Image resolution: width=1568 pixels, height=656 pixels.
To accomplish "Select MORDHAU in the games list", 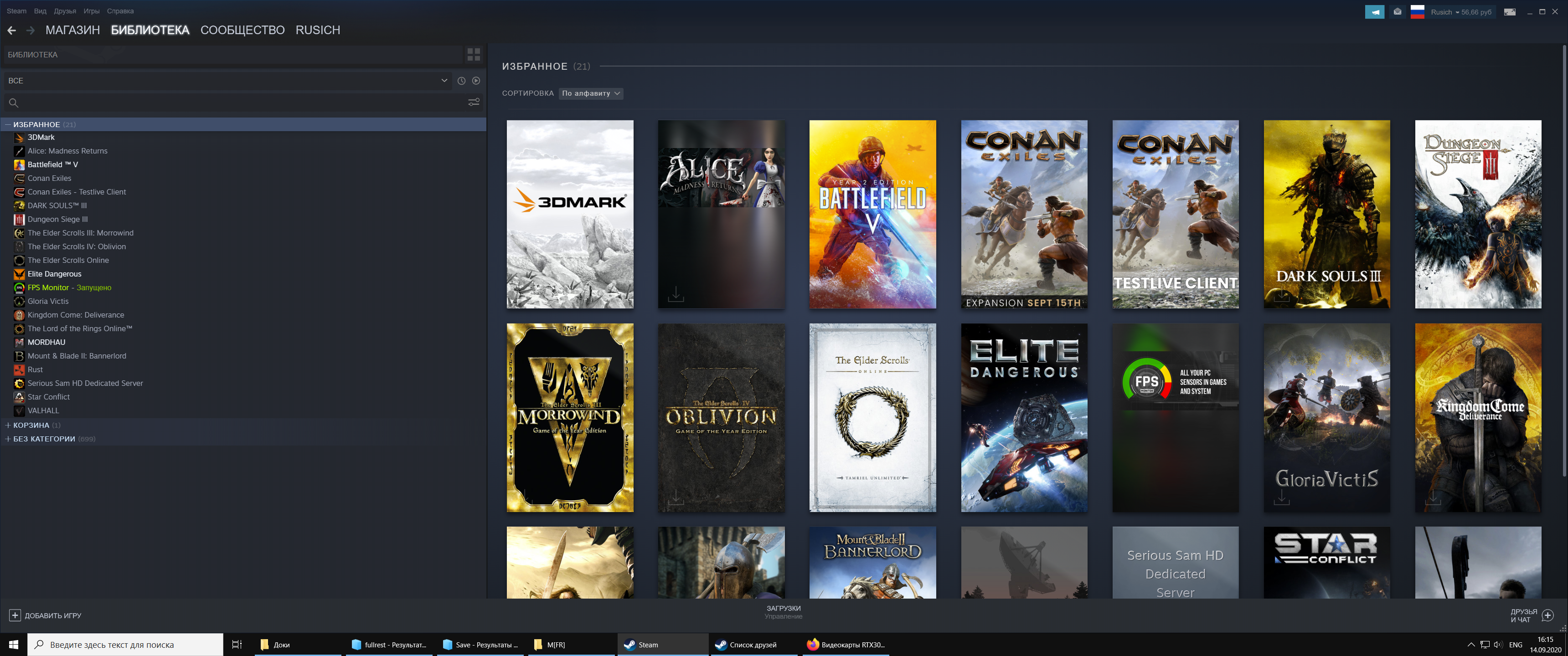I will [46, 342].
